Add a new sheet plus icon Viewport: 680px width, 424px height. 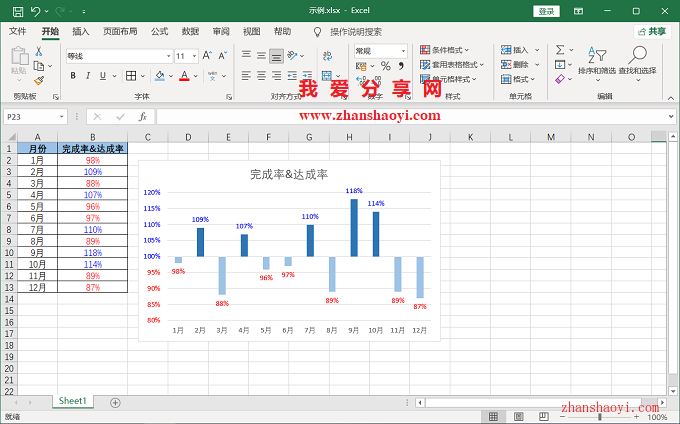click(115, 403)
